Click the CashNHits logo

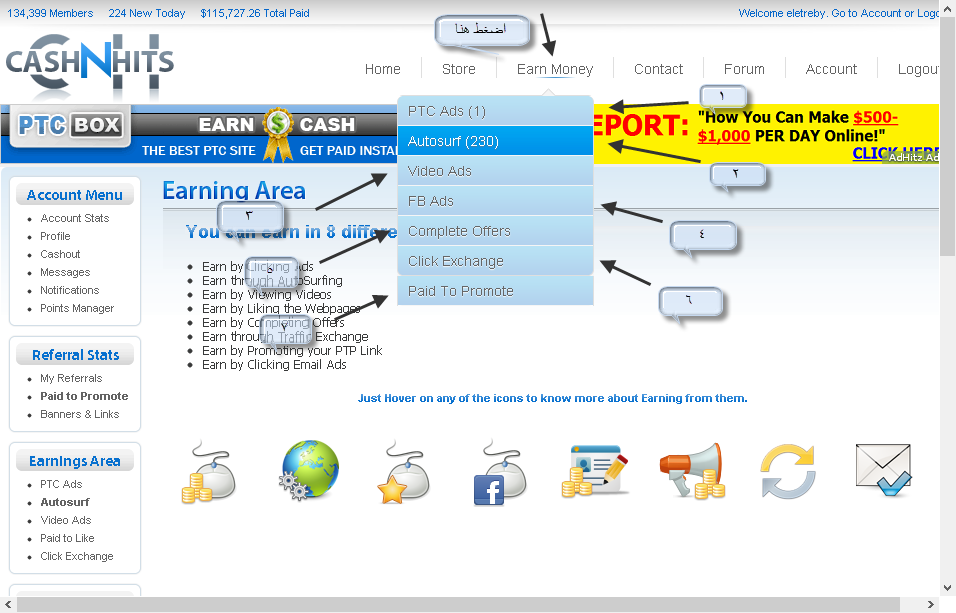(90, 64)
